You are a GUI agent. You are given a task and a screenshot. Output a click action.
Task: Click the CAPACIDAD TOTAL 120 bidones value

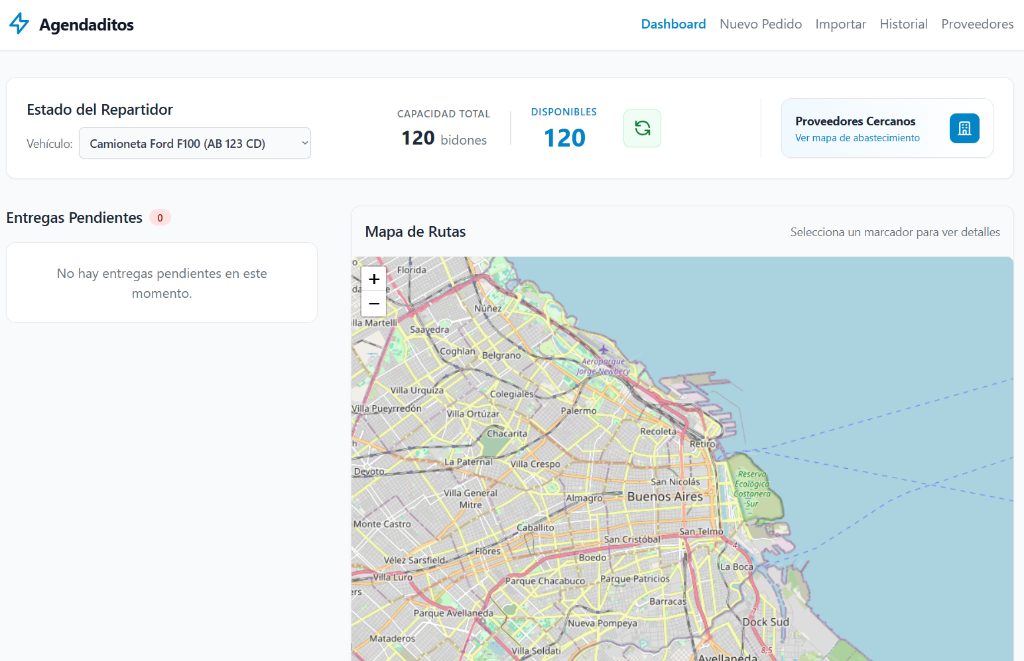(x=443, y=138)
